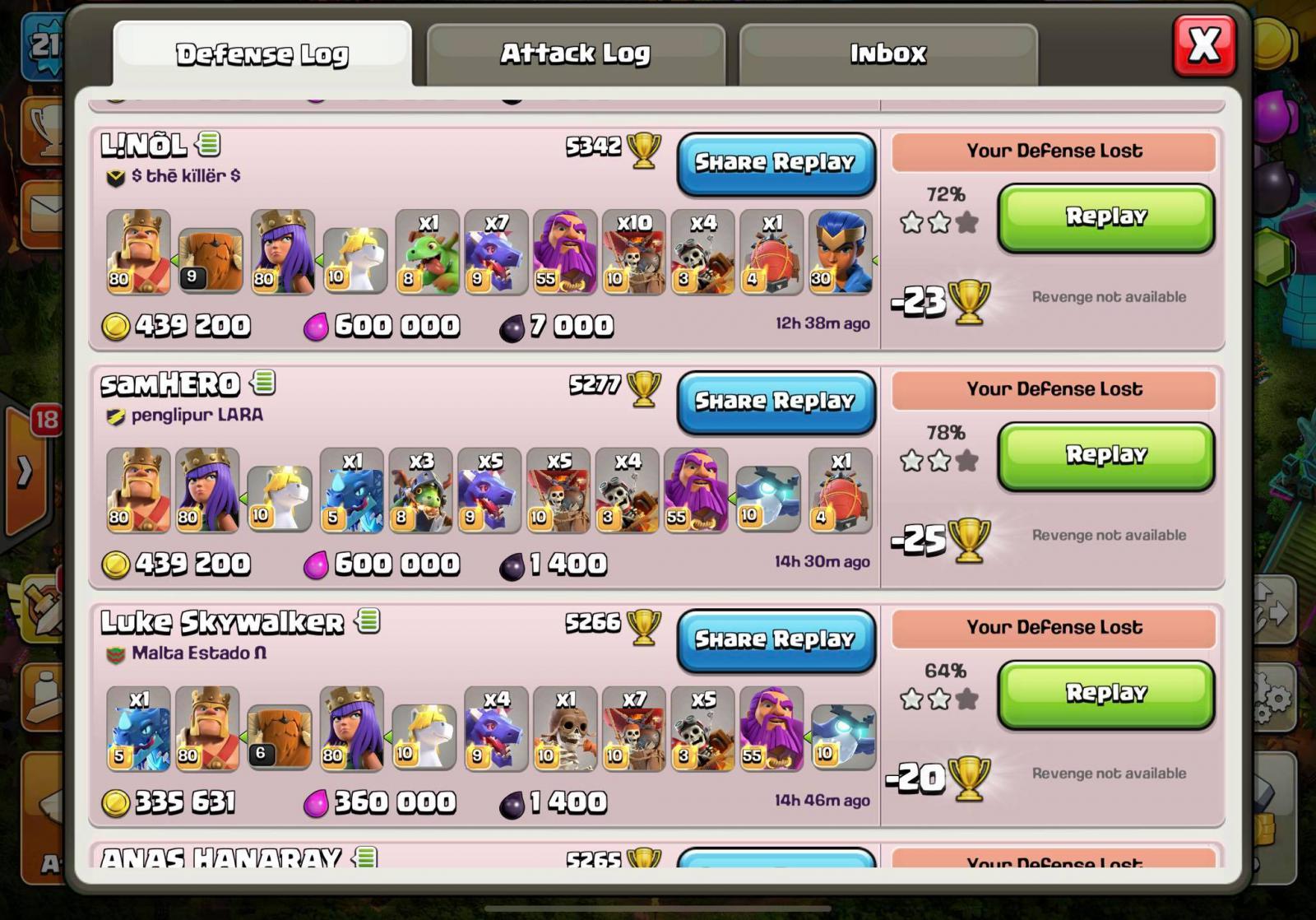Tap the Electro Dragon x1 in samHERO's army
This screenshot has height=920, width=1316.
click(x=352, y=490)
